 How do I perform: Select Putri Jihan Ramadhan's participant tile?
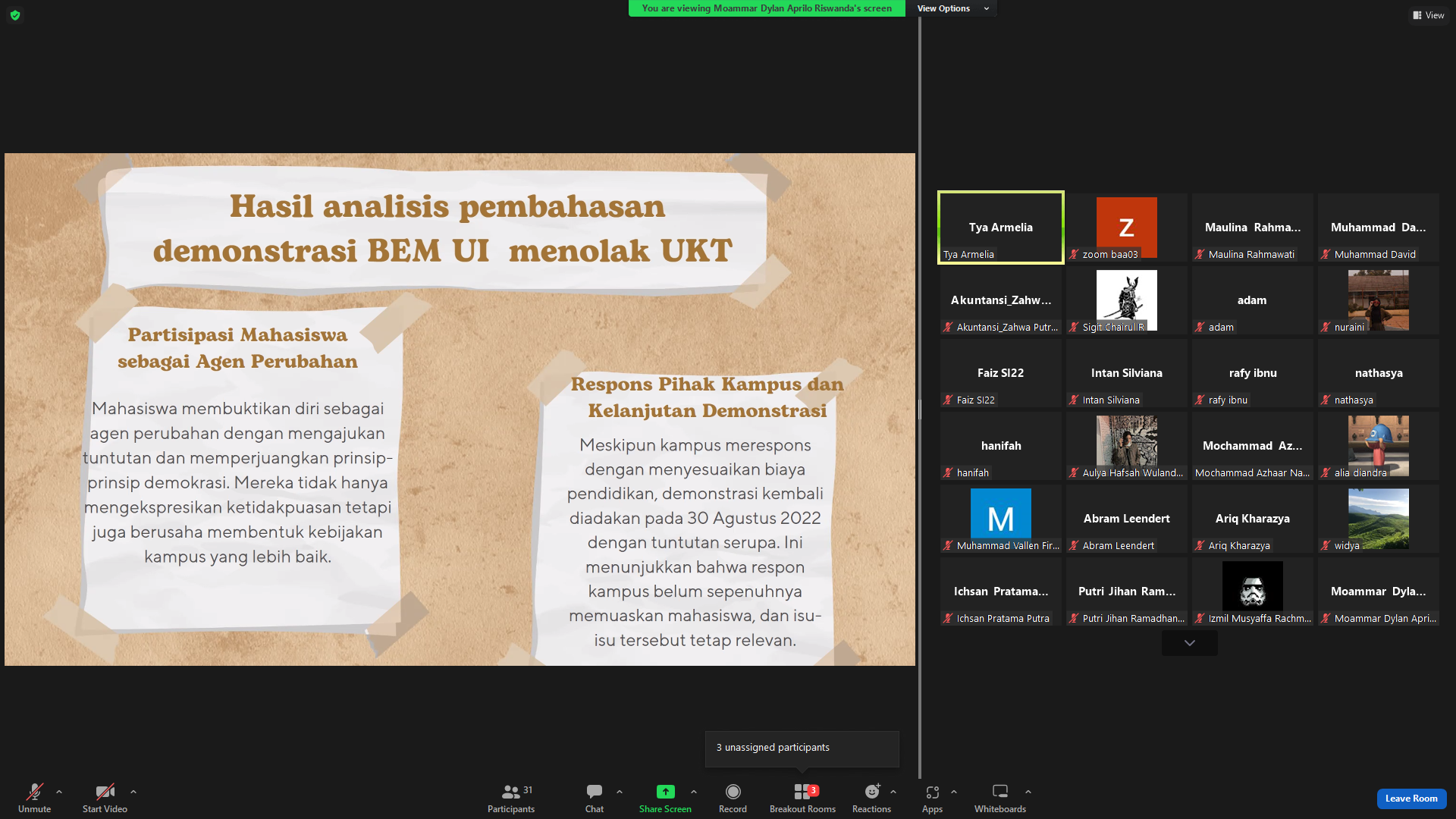coord(1127,591)
